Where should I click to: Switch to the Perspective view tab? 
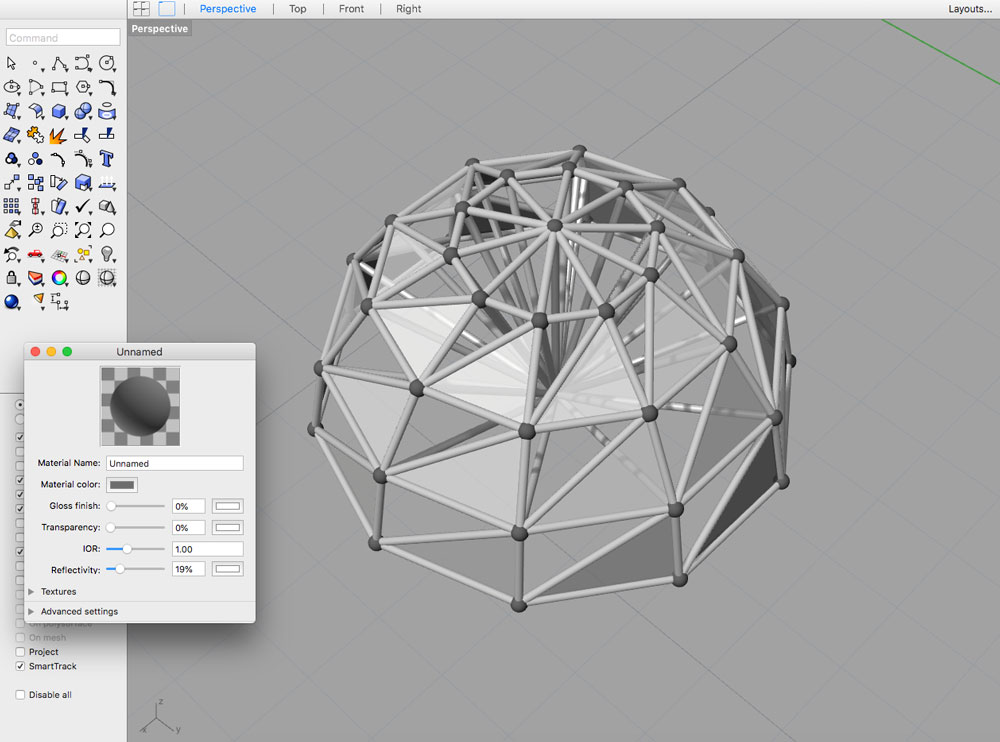228,9
